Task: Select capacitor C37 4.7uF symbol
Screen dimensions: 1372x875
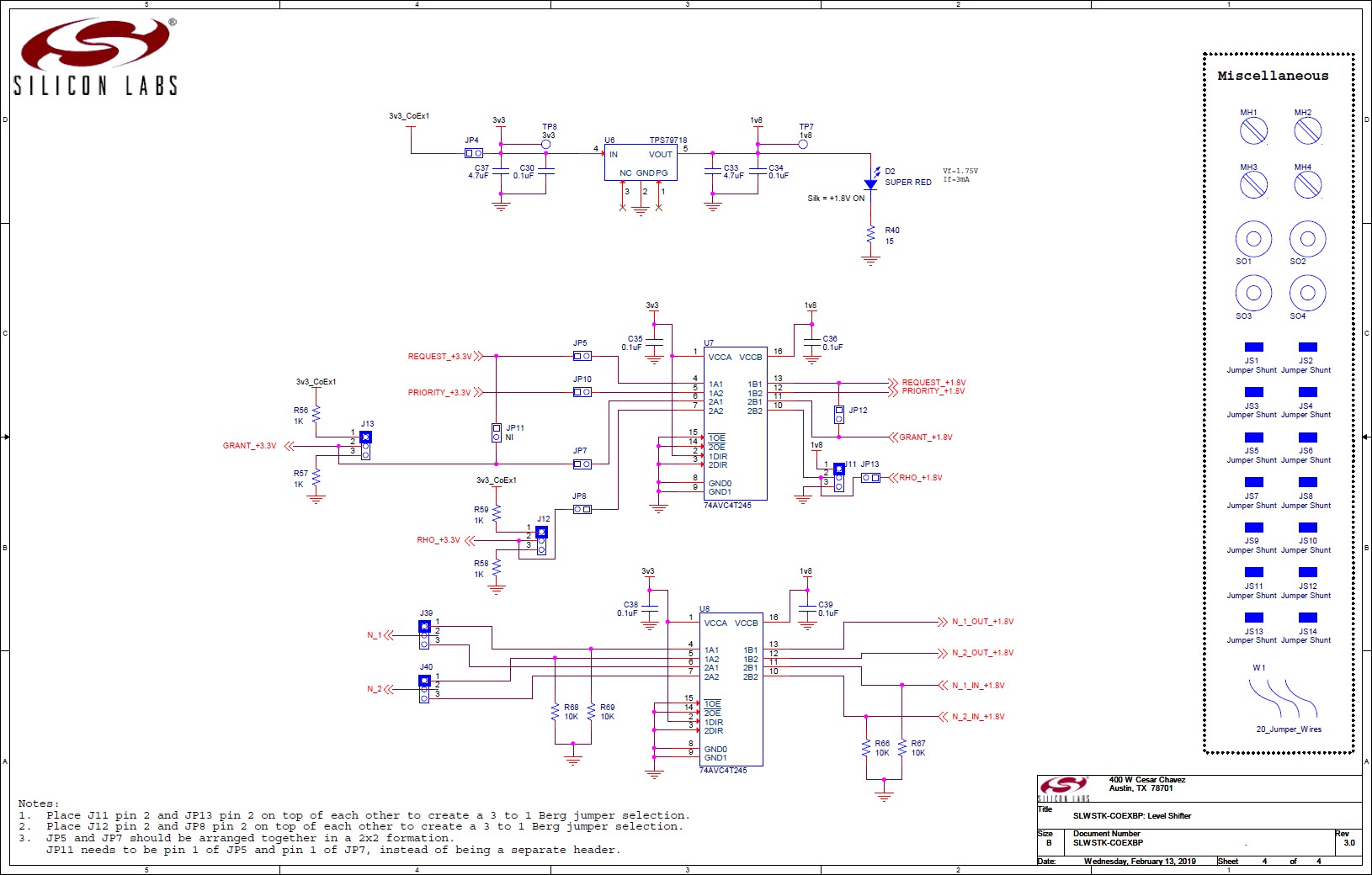Action: (501, 171)
